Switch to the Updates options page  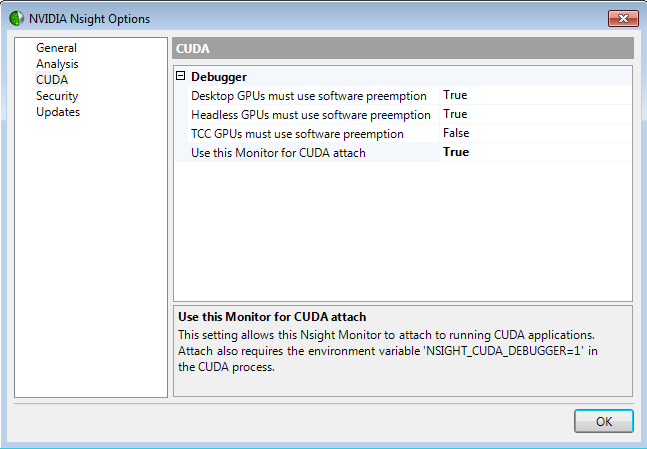58,112
